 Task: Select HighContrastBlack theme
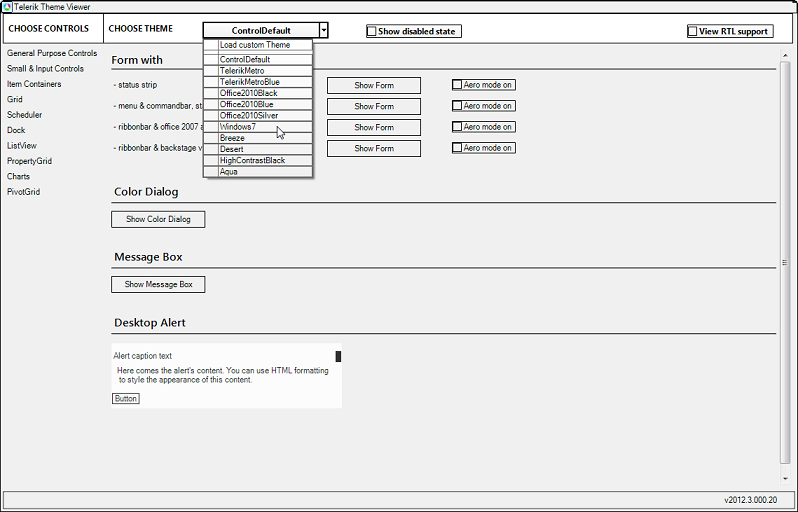258,160
